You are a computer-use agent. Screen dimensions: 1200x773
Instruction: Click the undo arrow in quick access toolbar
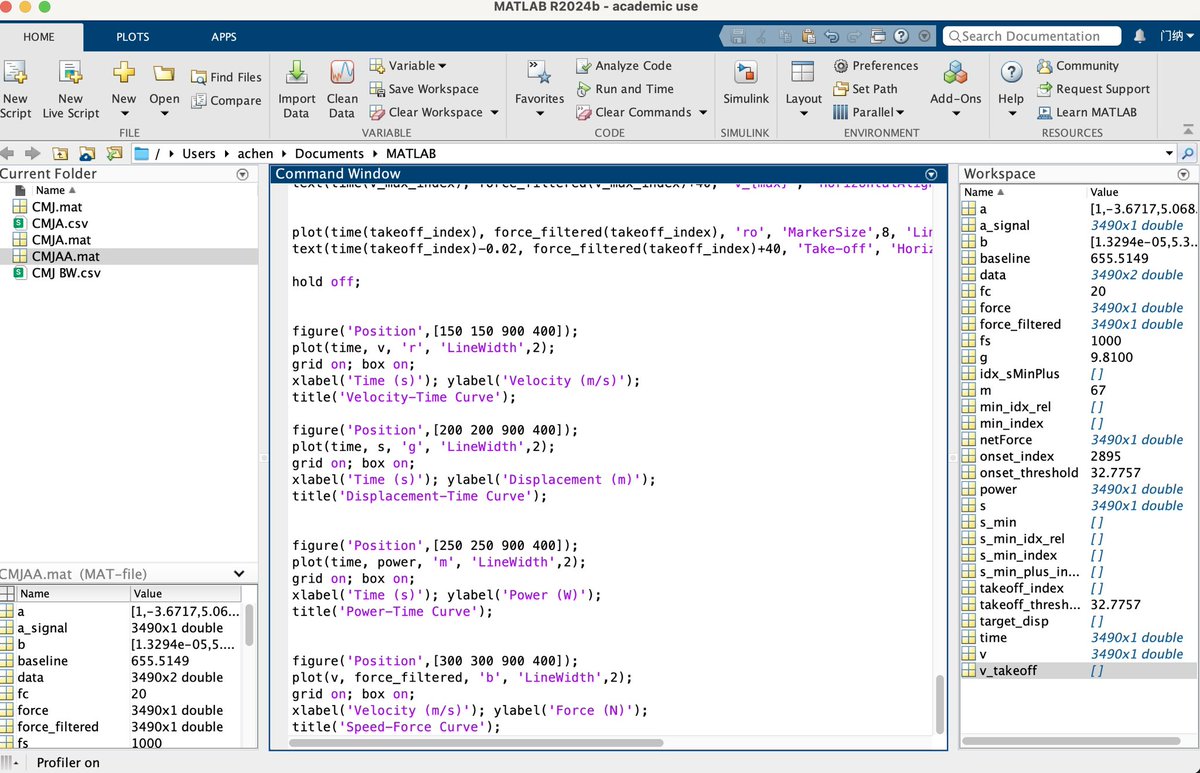[832, 36]
